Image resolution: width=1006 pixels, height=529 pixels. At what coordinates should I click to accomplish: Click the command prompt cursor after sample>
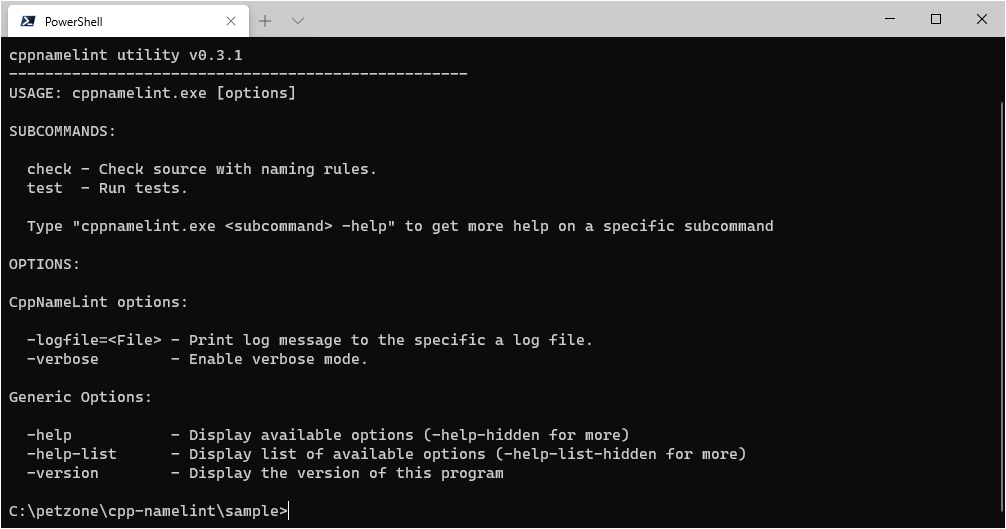coord(289,511)
